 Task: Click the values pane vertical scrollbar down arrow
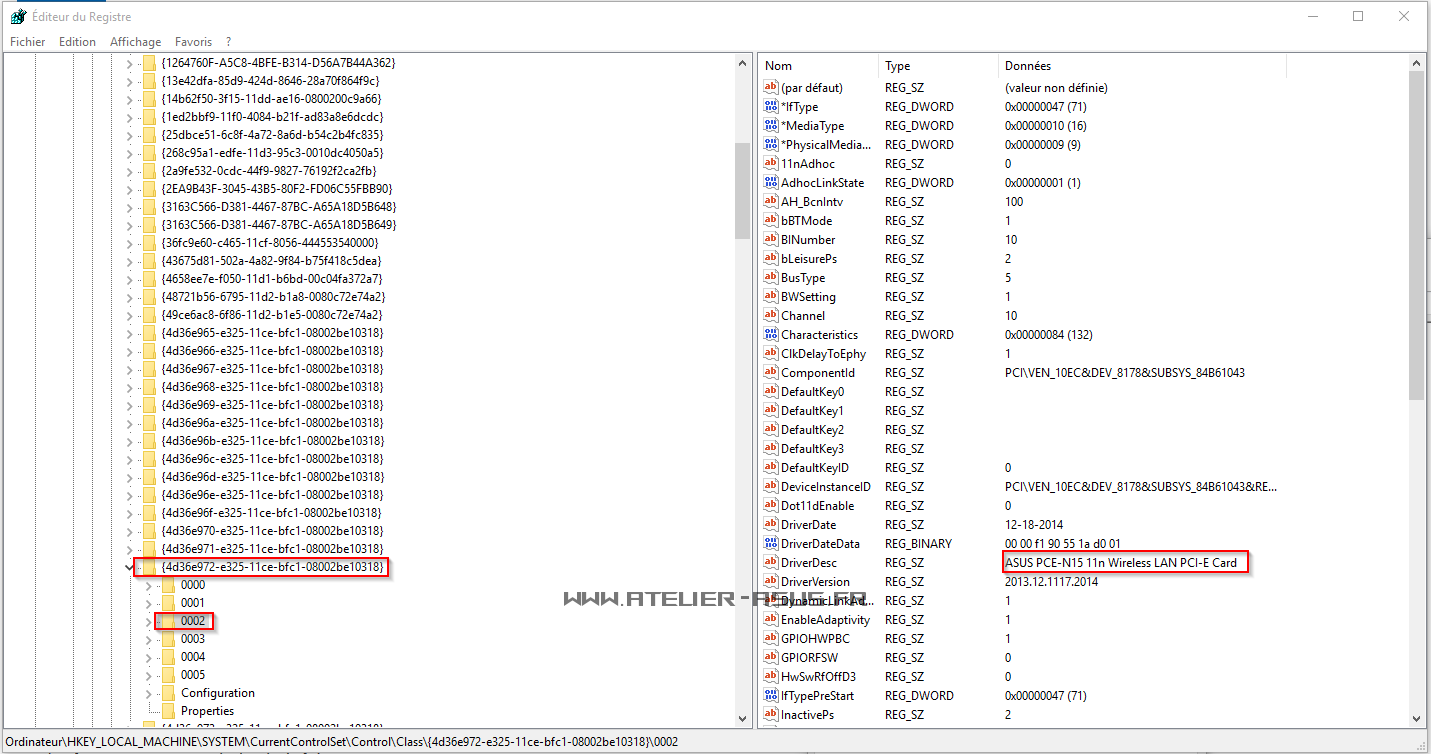point(1416,717)
